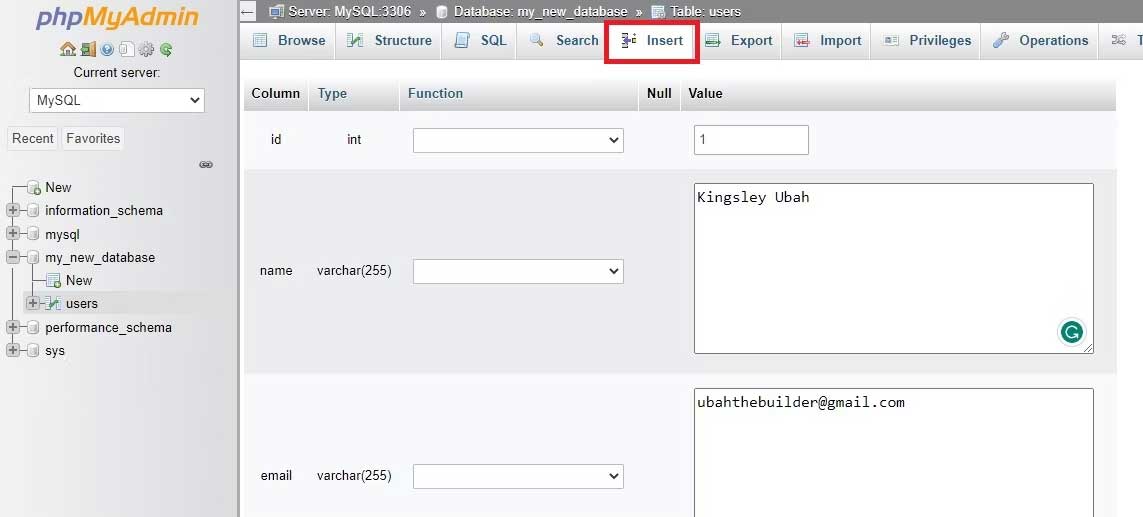Open the MySQL documentation page icon
The image size is (1143, 517).
pyautogui.click(x=127, y=50)
